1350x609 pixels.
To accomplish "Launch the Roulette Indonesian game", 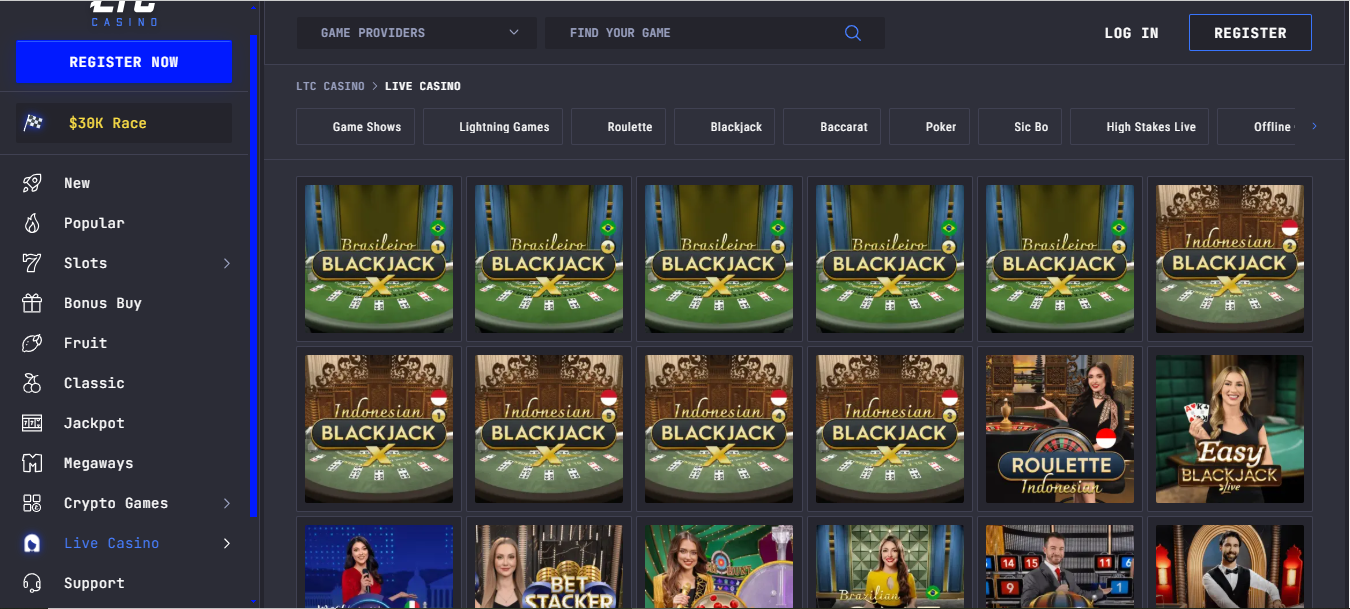I will coord(1060,429).
